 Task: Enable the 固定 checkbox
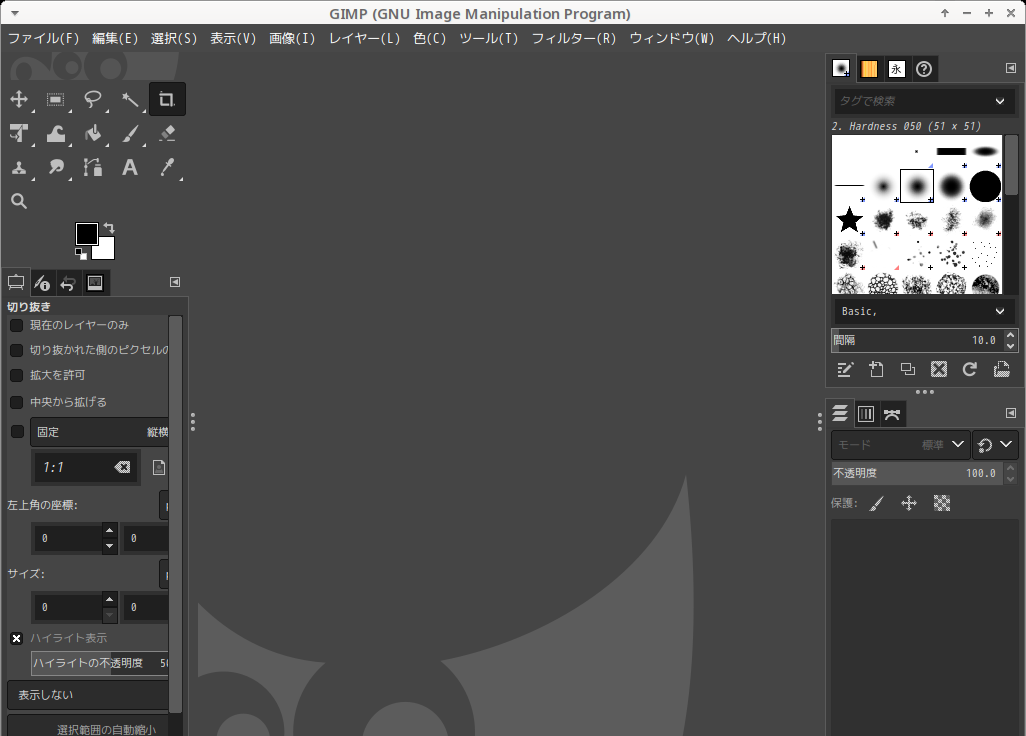[x=18, y=432]
